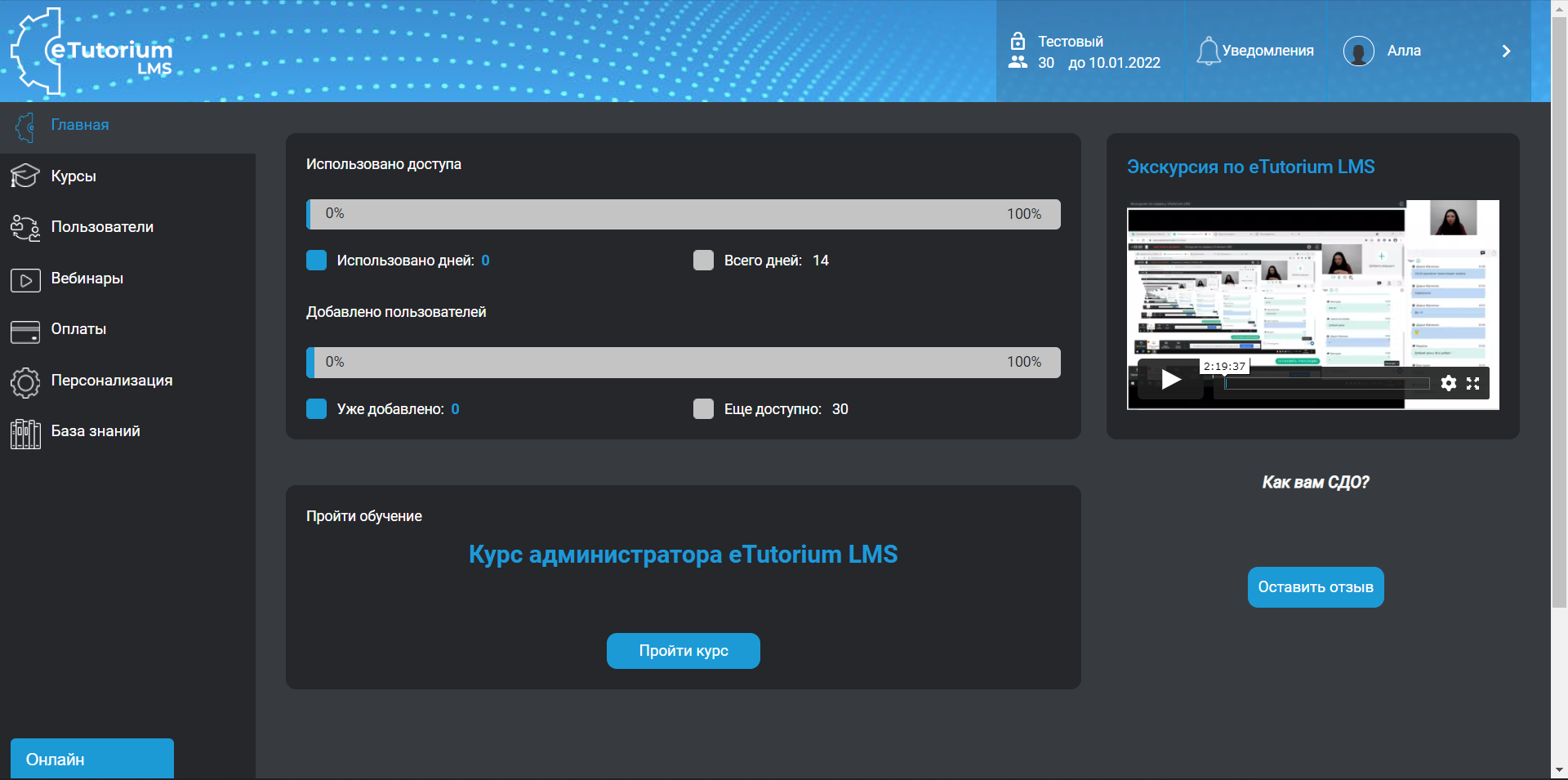Open video settings gear
The width and height of the screenshot is (1568, 780).
tap(1449, 383)
